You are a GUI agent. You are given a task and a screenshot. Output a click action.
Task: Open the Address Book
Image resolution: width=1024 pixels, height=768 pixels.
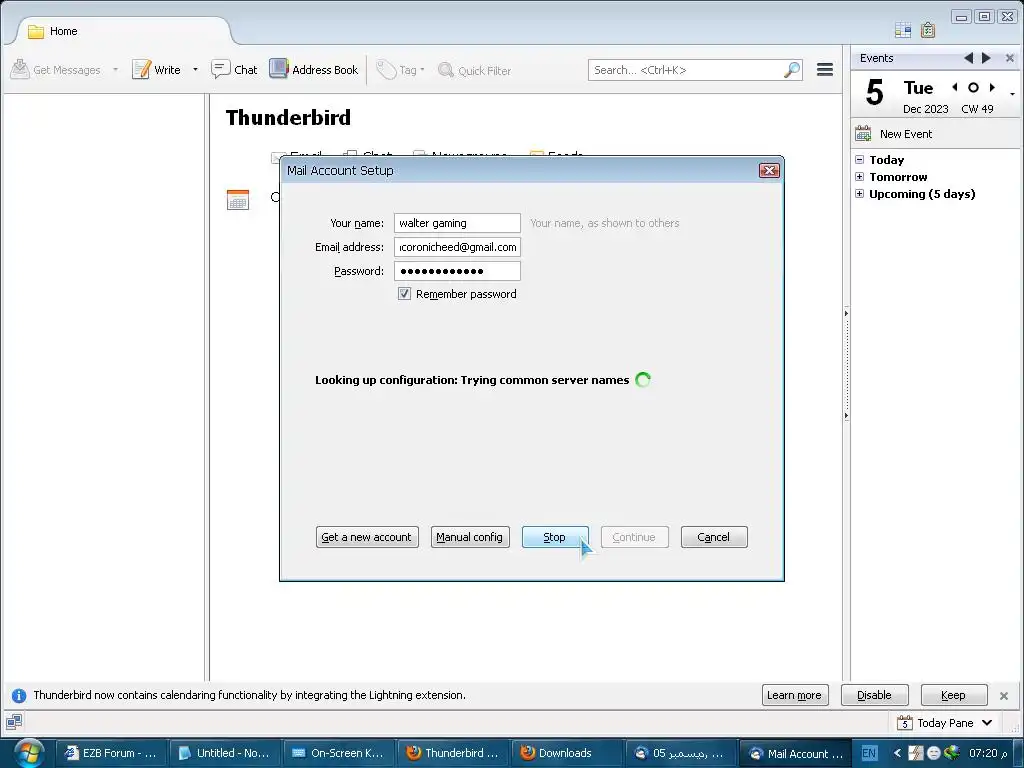(313, 69)
